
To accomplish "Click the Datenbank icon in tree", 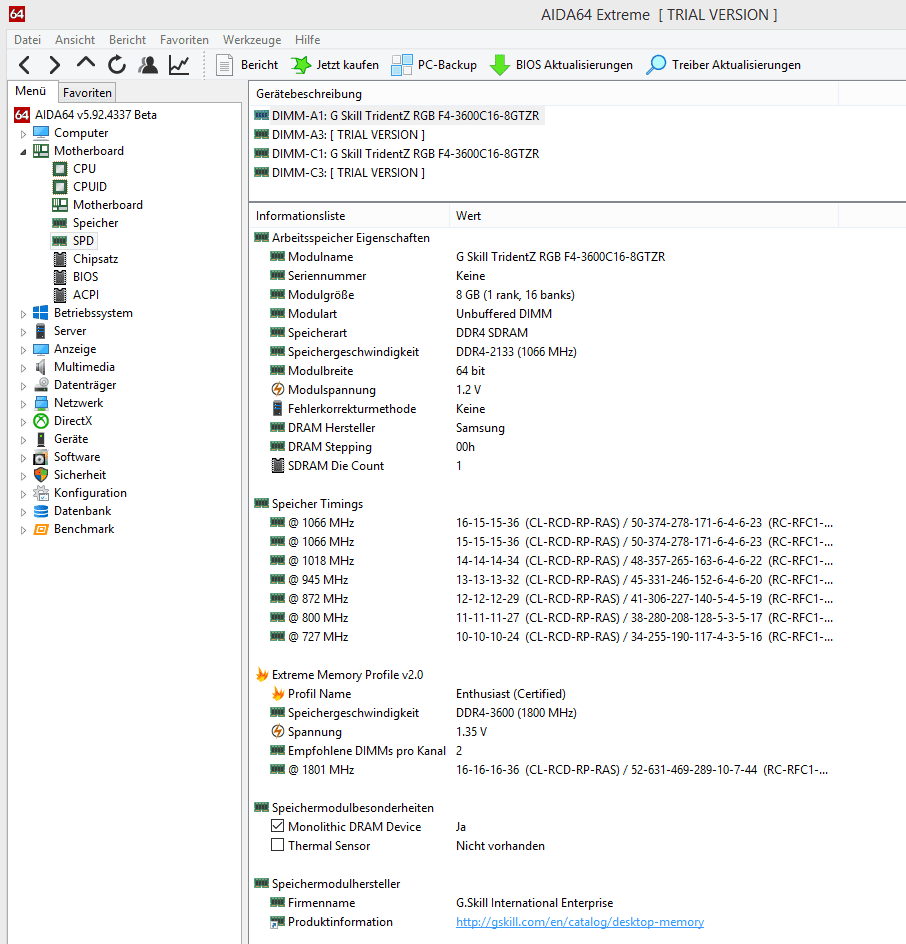I will tap(40, 511).
